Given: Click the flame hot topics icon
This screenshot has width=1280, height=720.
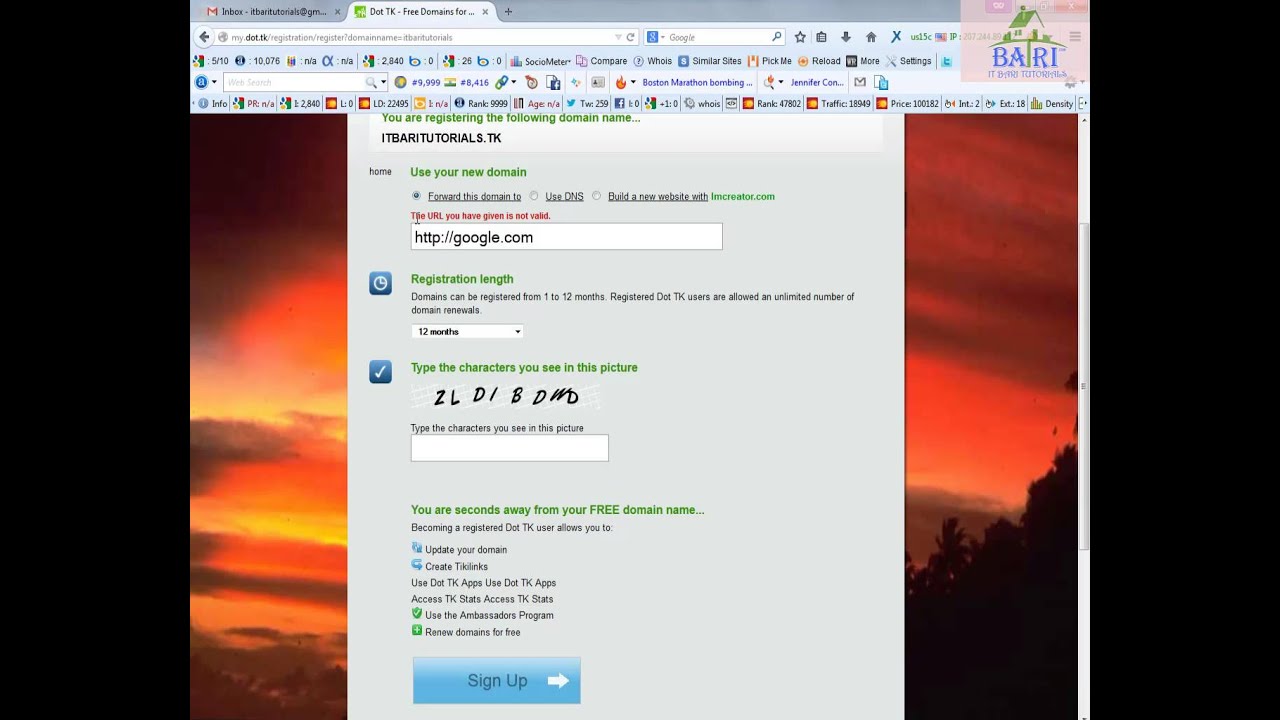Looking at the screenshot, I should 620,82.
